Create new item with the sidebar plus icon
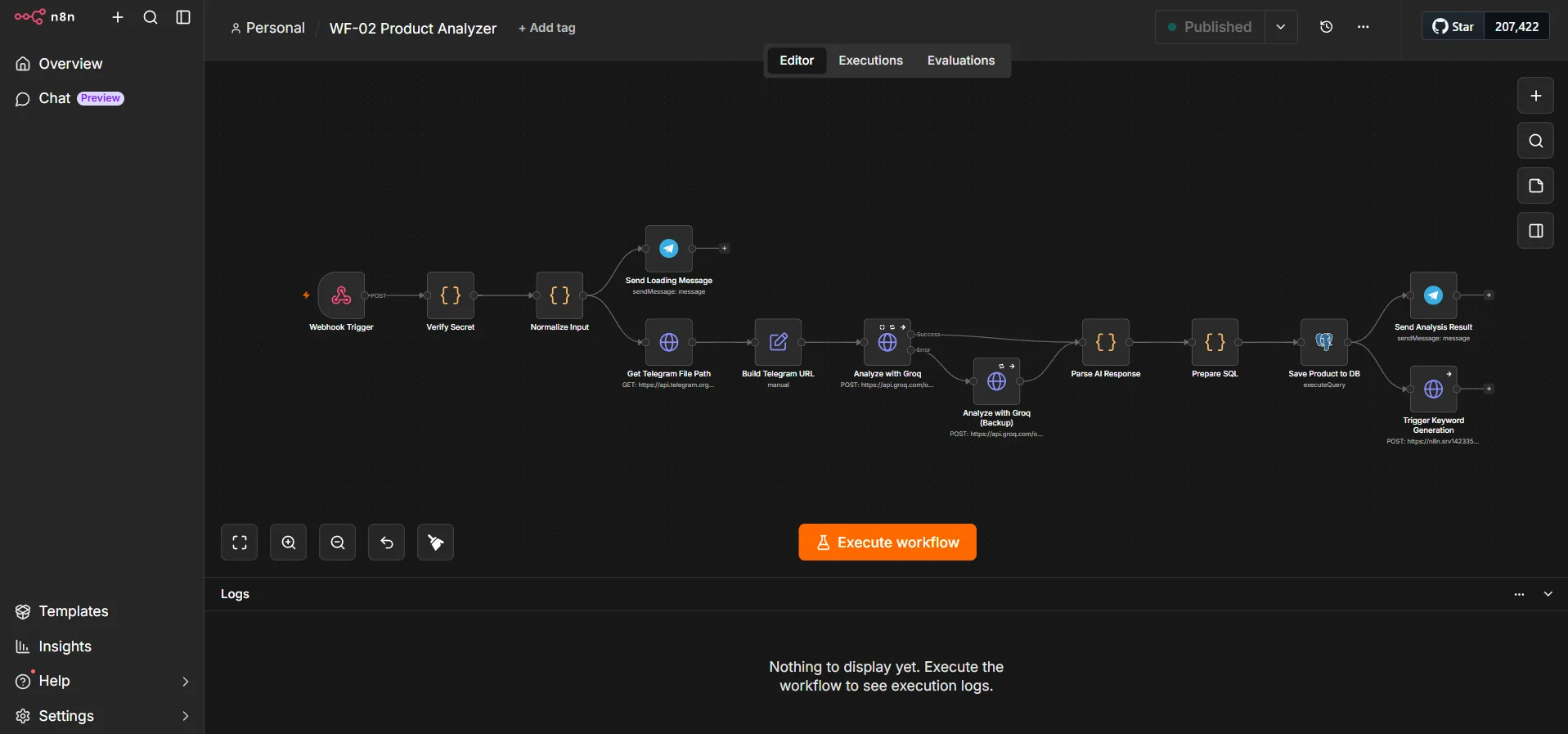This screenshot has height=734, width=1568. point(118,17)
